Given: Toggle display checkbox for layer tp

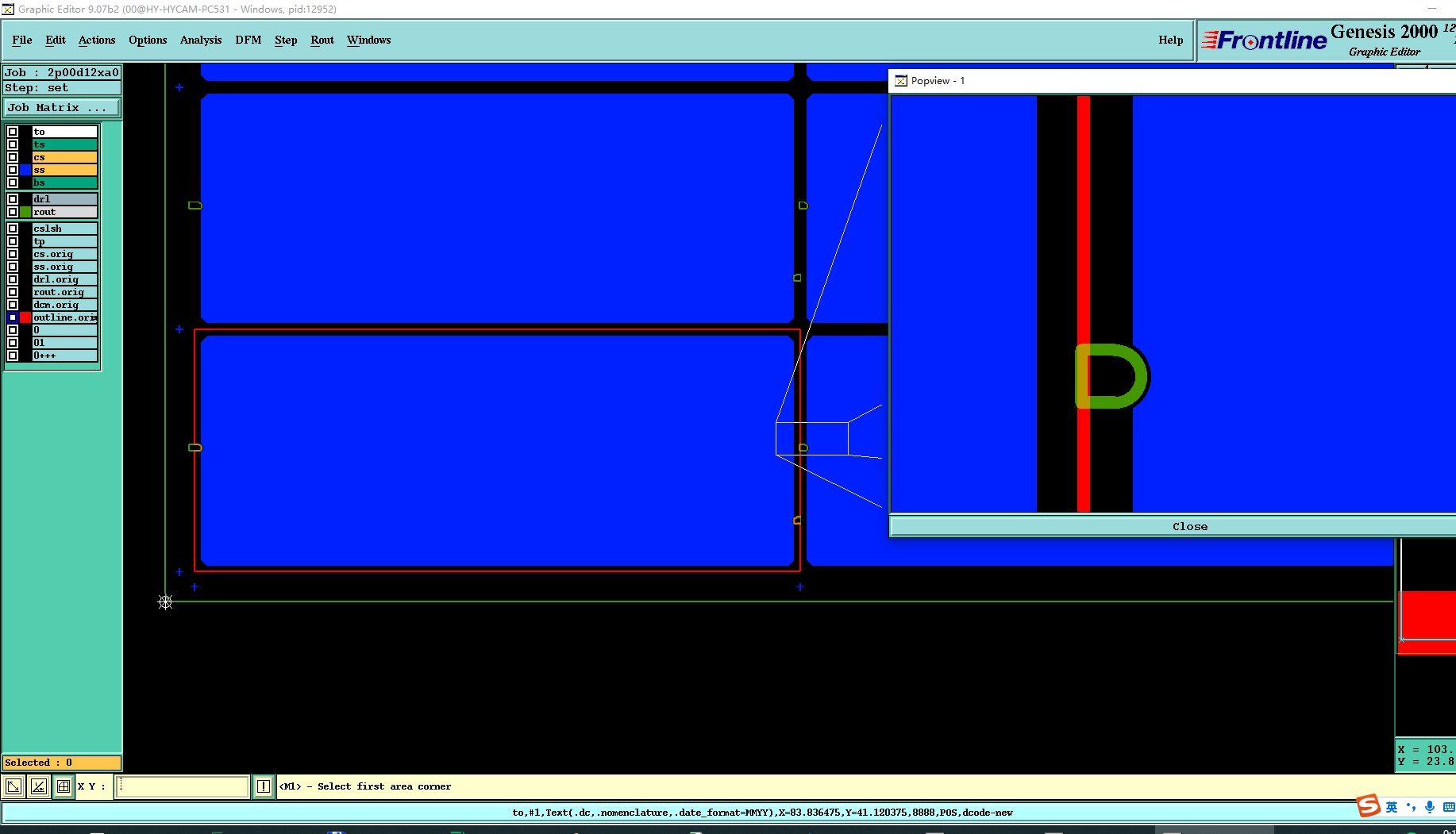Looking at the screenshot, I should point(13,241).
